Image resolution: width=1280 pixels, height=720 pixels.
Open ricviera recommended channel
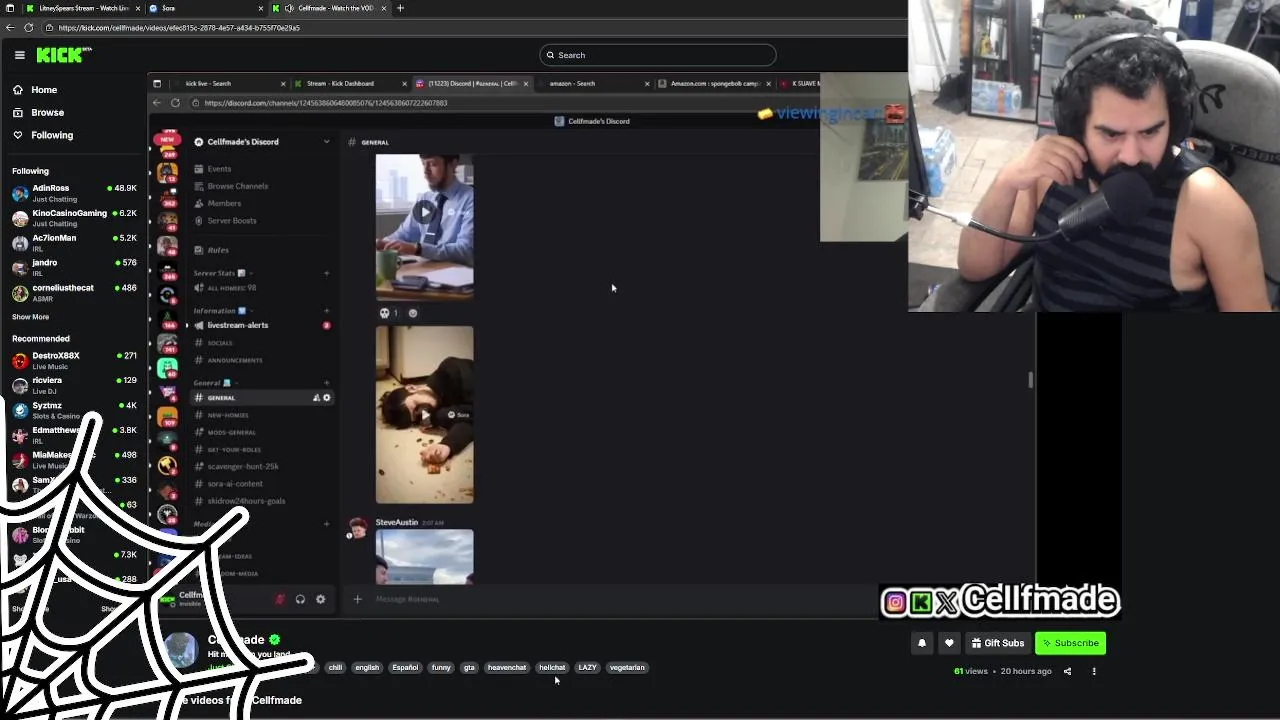click(74, 385)
